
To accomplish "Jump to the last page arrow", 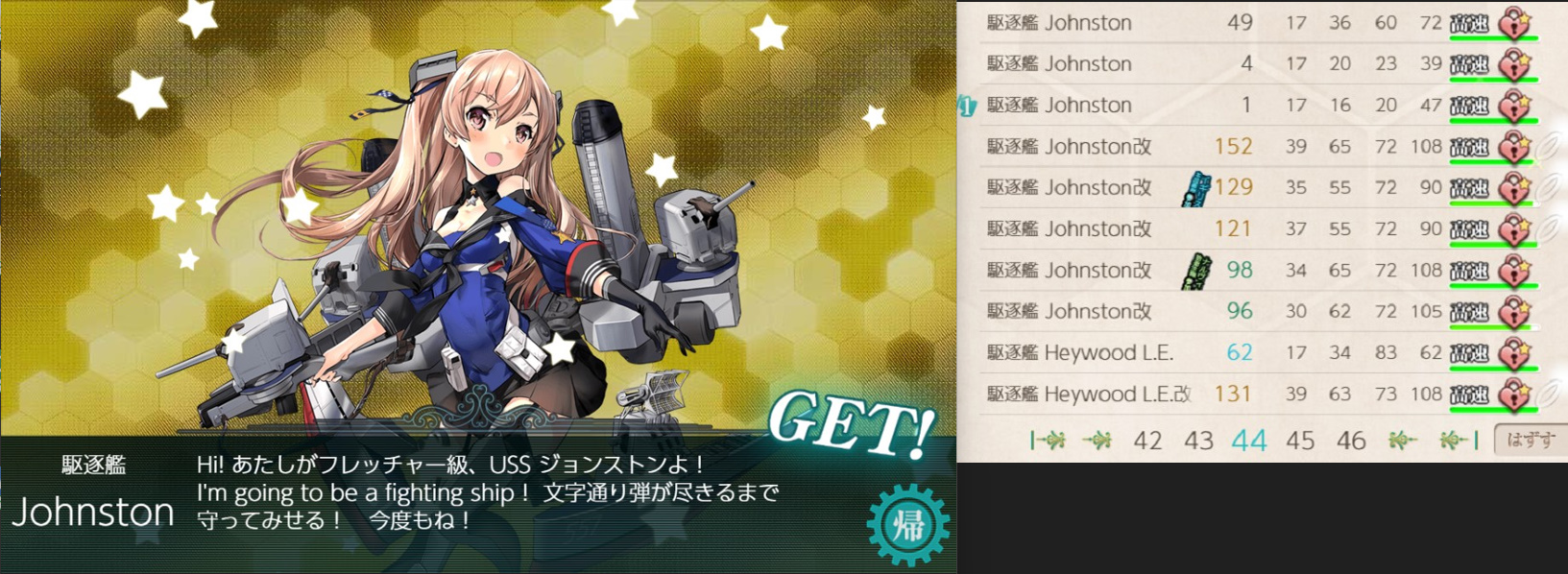I will tap(1458, 441).
